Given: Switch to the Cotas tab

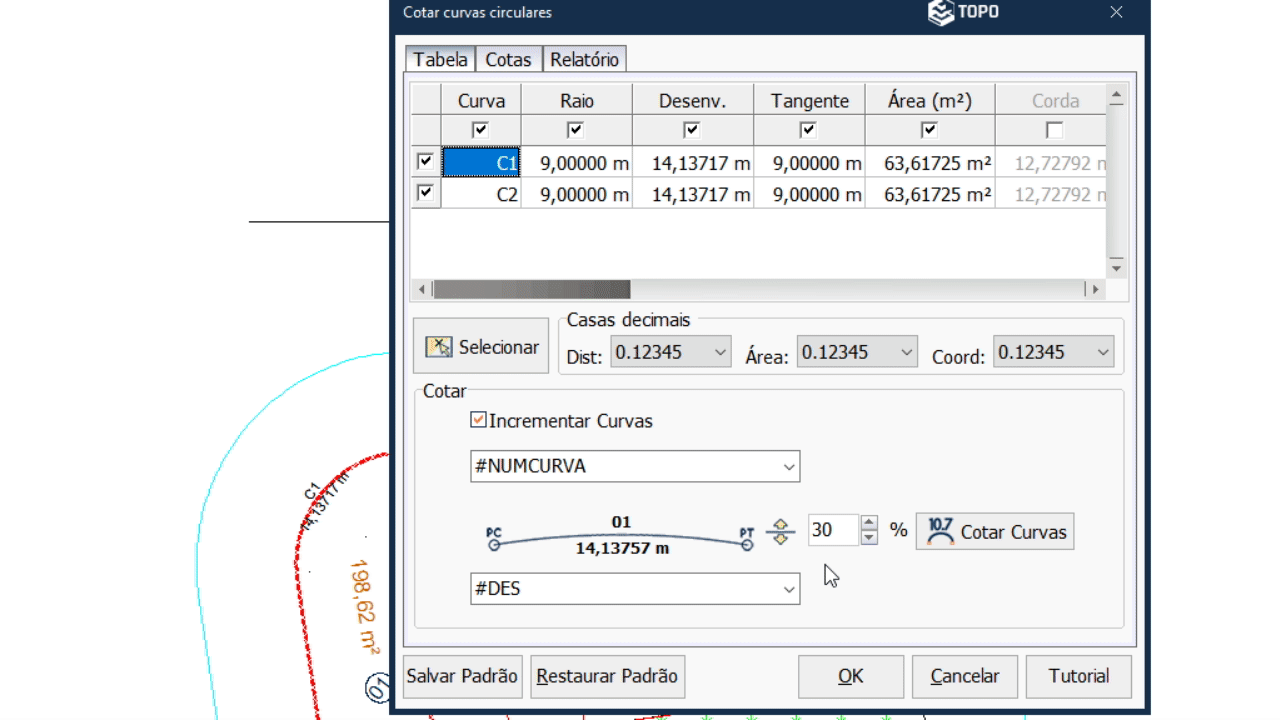Looking at the screenshot, I should coord(508,60).
